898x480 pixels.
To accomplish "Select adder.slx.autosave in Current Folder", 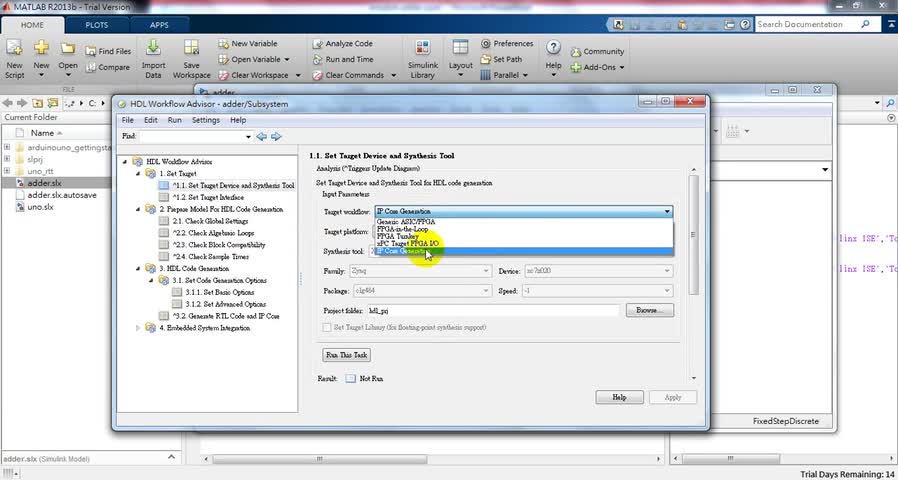I will coord(62,195).
